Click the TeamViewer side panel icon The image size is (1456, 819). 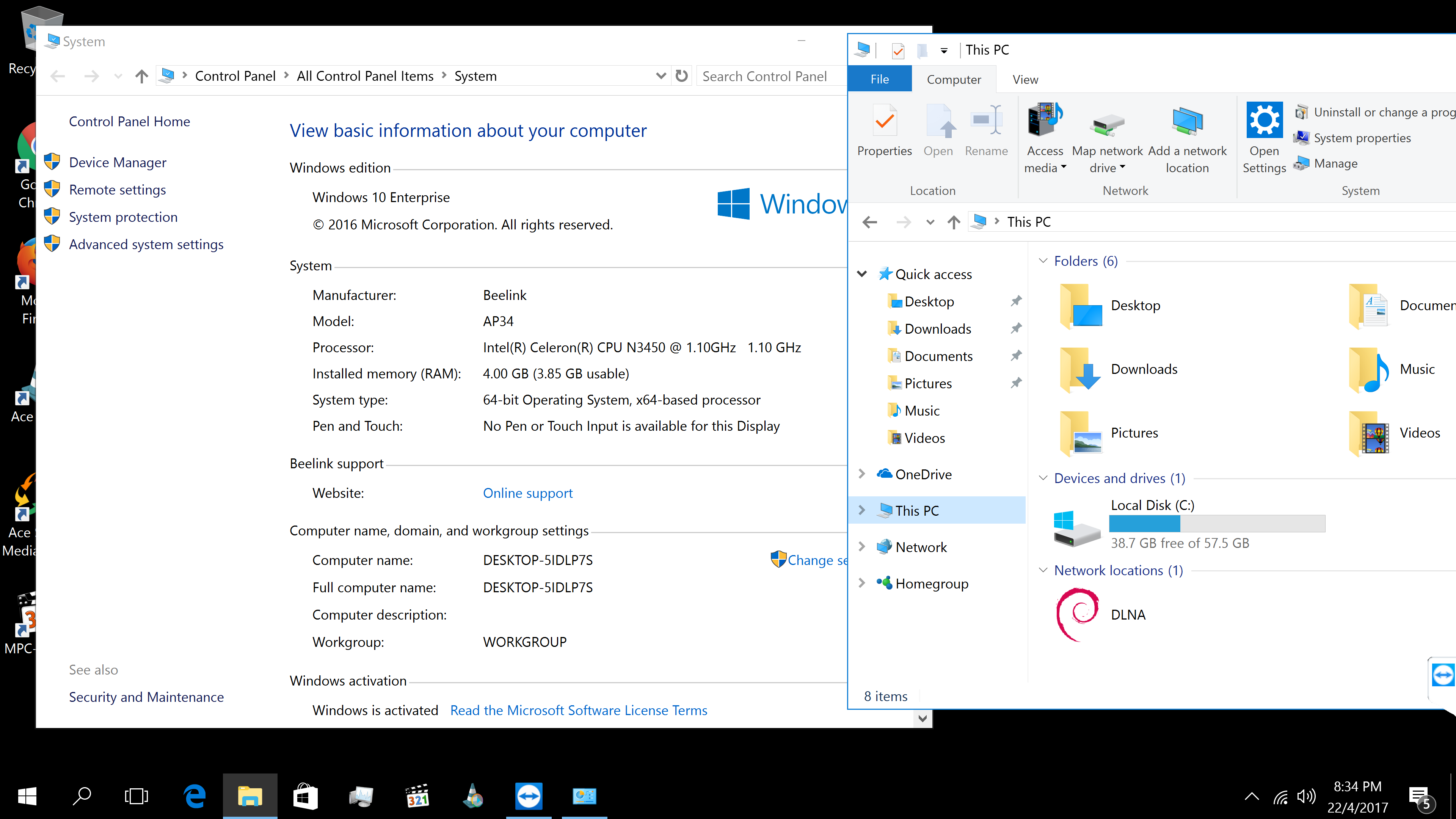pos(1443,674)
